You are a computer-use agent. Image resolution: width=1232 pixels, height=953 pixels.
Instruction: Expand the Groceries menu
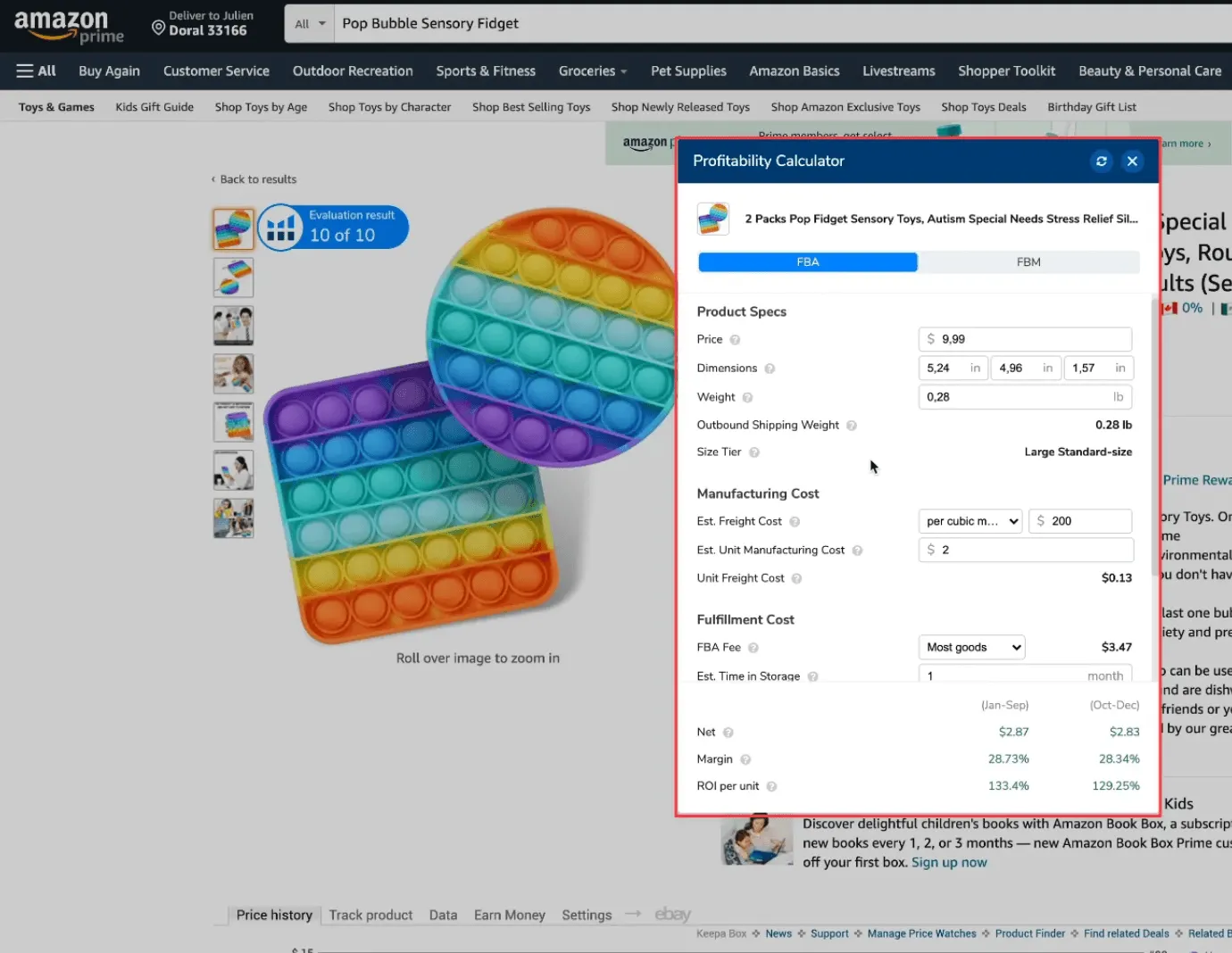(593, 71)
